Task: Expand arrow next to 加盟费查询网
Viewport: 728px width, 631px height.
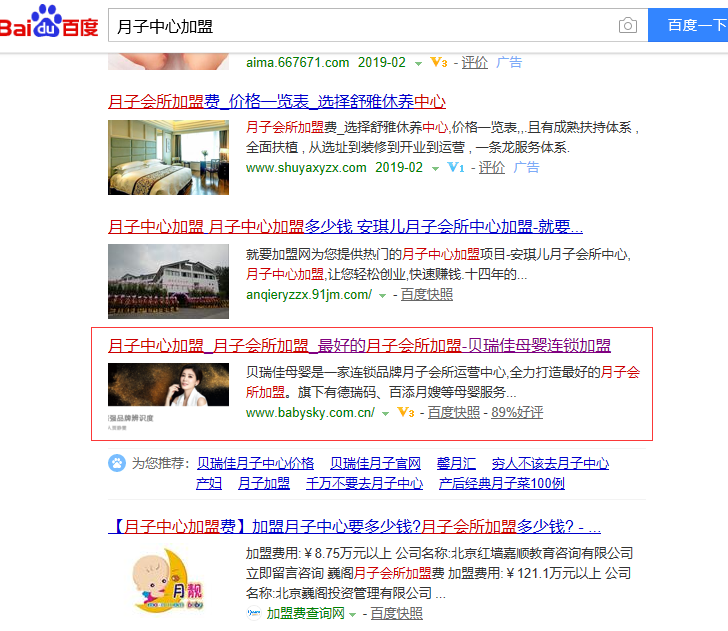Action: click(x=352, y=615)
